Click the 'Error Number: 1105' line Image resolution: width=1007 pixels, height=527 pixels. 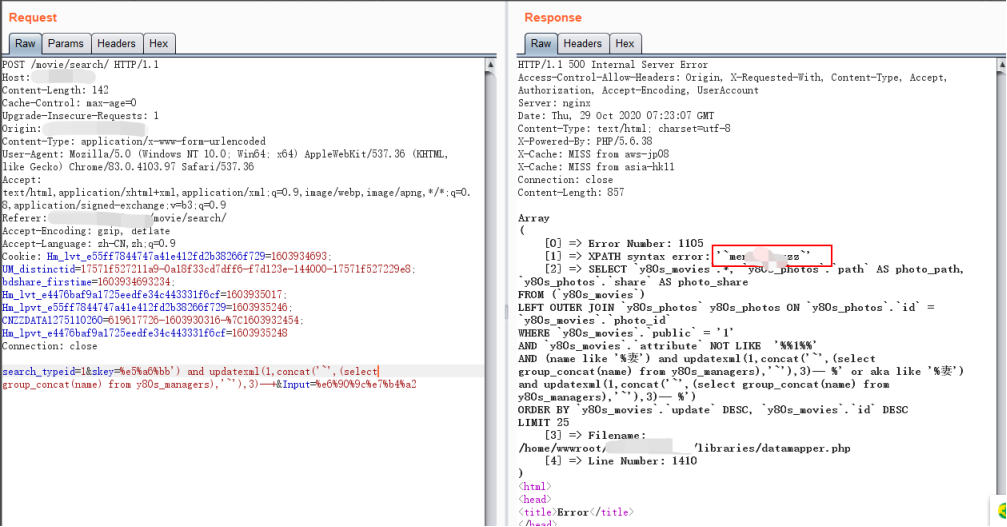tap(624, 244)
